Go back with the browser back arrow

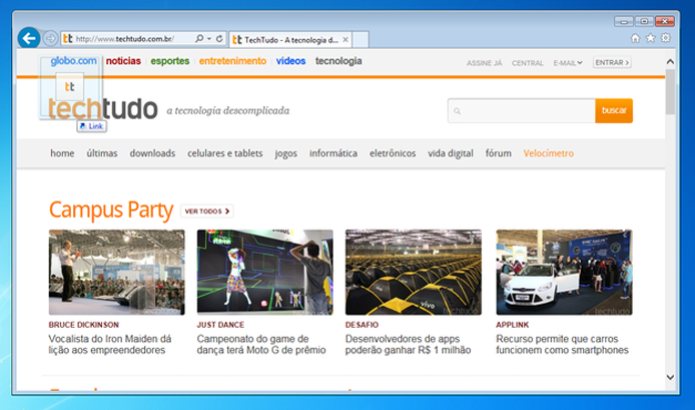click(29, 39)
